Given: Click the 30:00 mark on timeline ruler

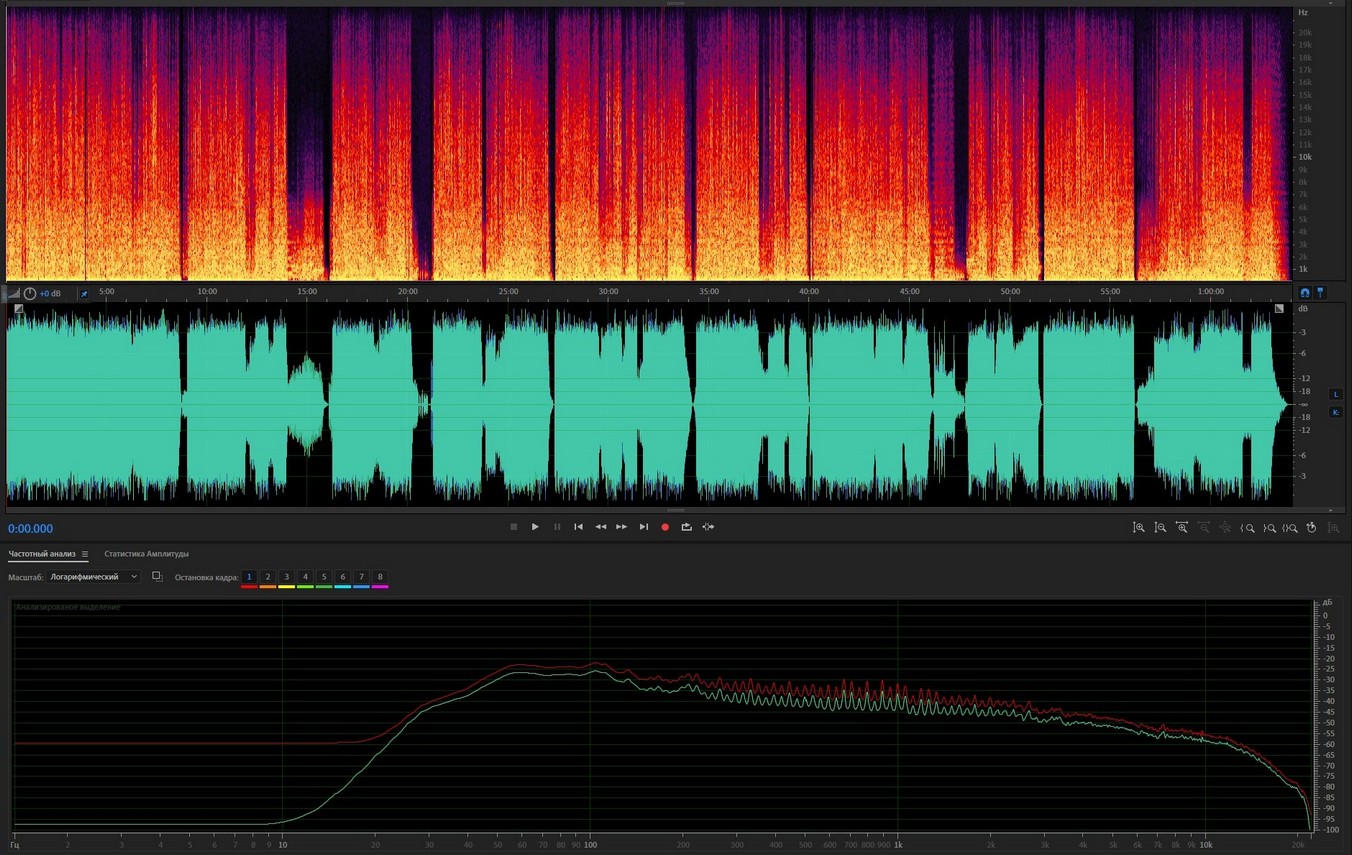Looking at the screenshot, I should tap(608, 292).
